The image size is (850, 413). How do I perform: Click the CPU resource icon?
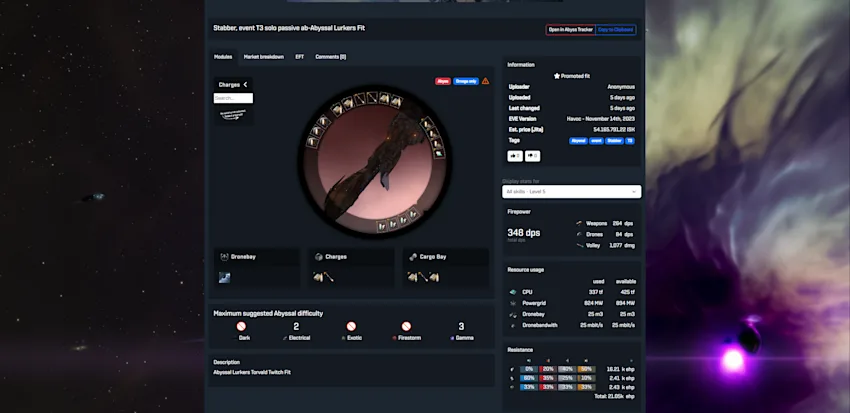point(513,292)
